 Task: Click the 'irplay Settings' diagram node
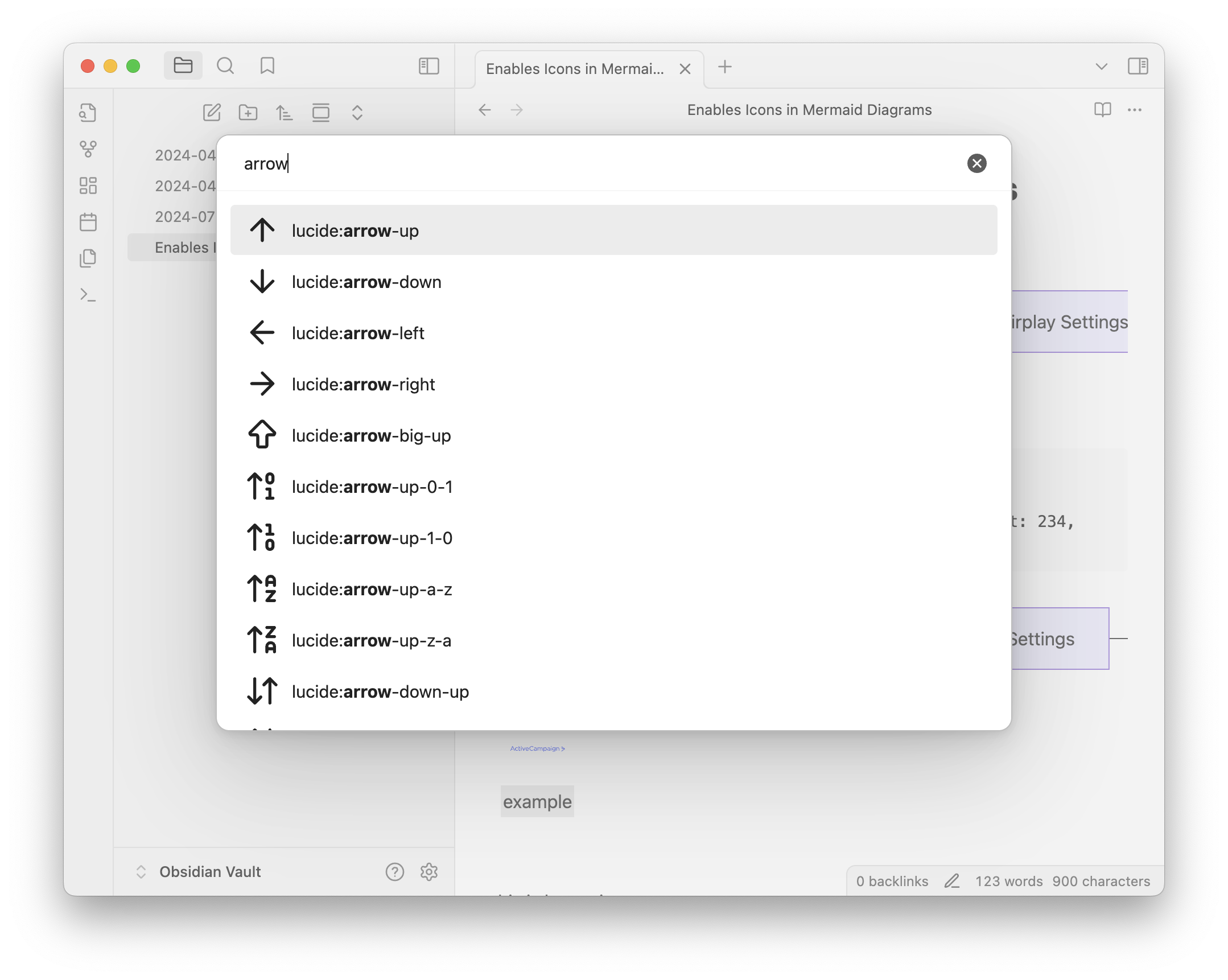pos(1070,322)
